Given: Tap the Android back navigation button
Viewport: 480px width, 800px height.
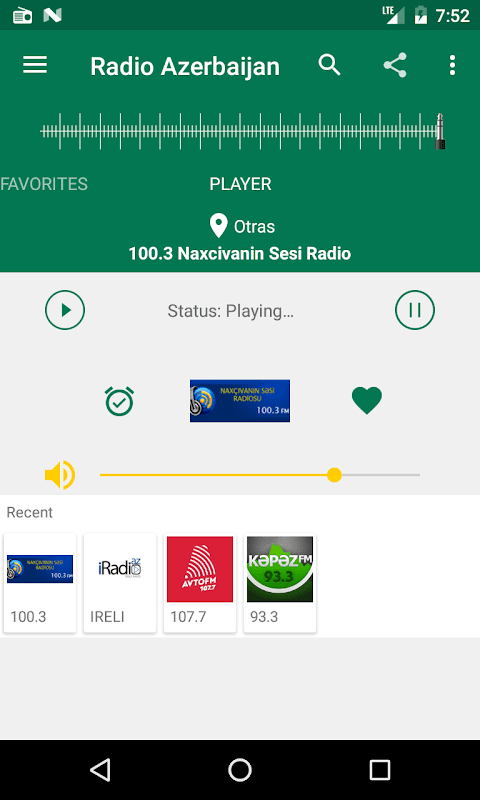Looking at the screenshot, I should tap(100, 770).
